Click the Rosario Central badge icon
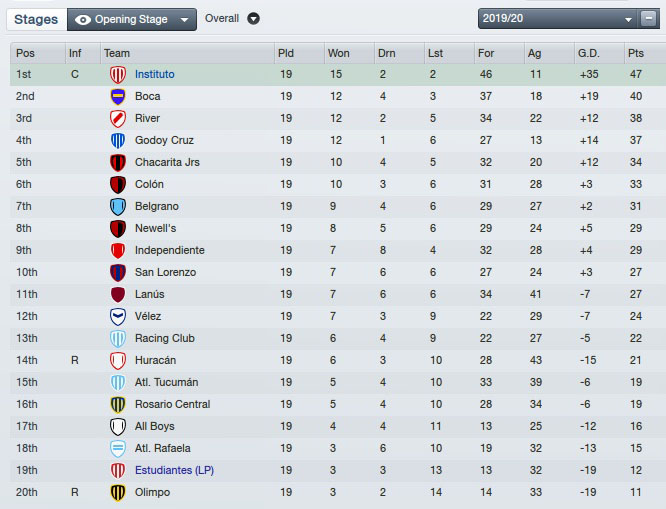The width and height of the screenshot is (666, 509). 117,405
